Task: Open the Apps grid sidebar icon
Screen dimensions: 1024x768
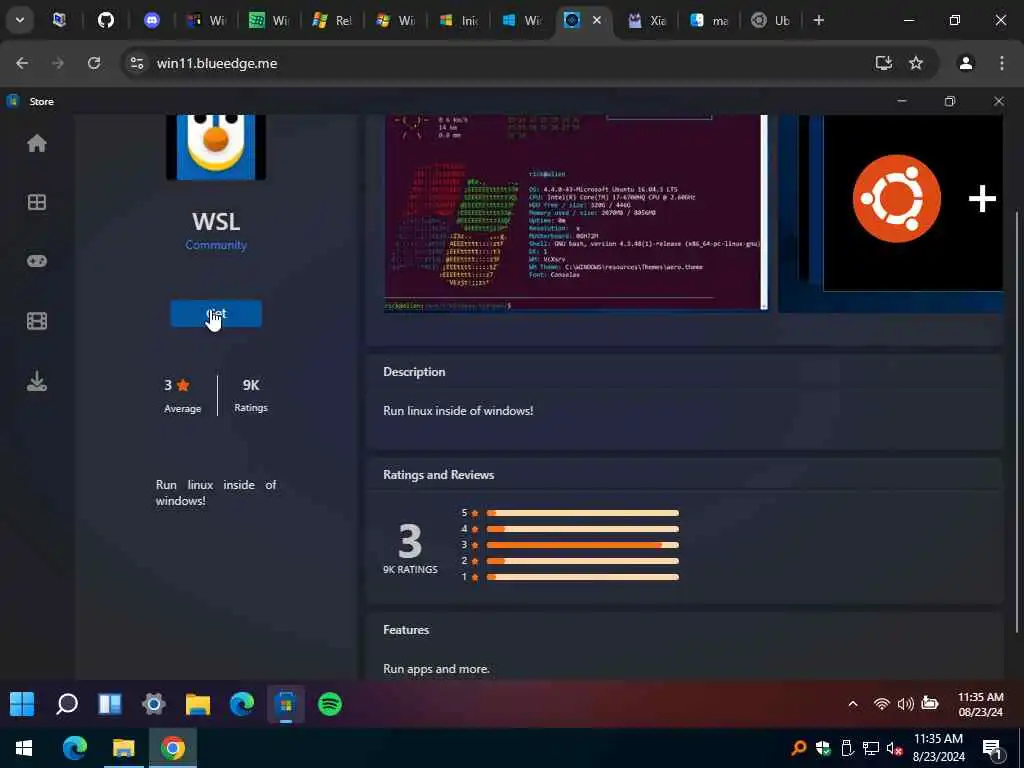Action: pyautogui.click(x=37, y=202)
